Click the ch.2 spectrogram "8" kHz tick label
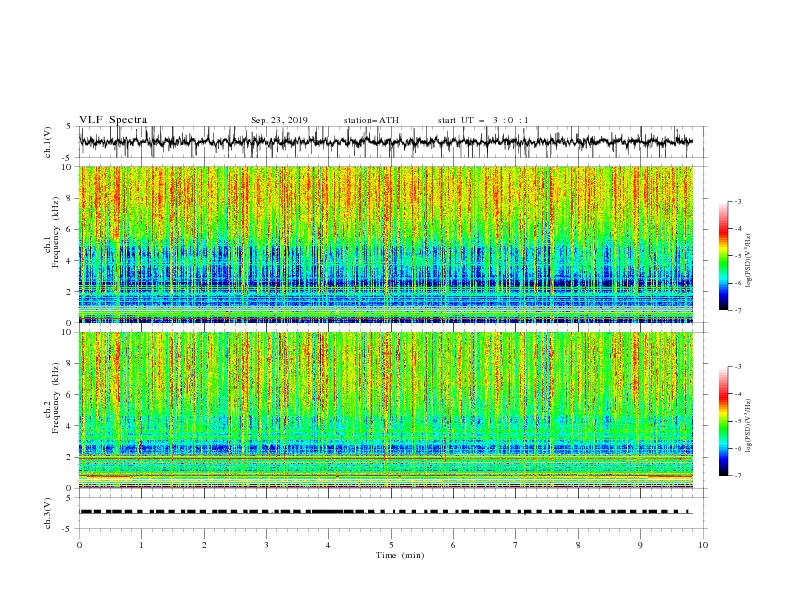This screenshot has width=792, height=612. pyautogui.click(x=69, y=364)
